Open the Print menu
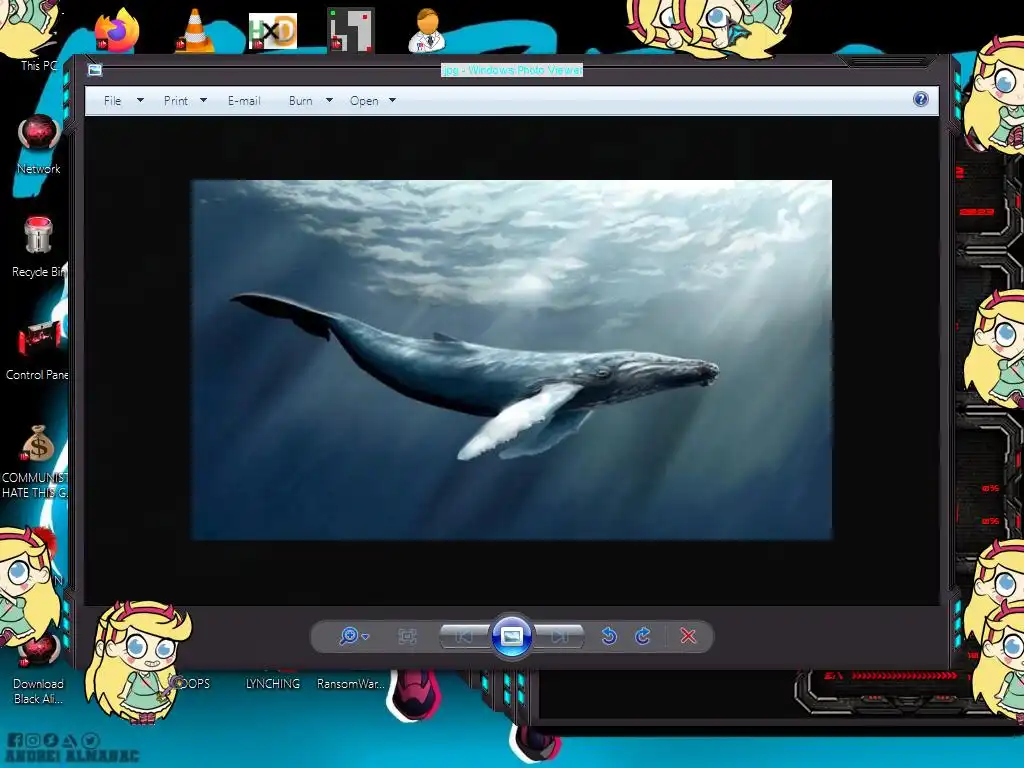 [176, 101]
